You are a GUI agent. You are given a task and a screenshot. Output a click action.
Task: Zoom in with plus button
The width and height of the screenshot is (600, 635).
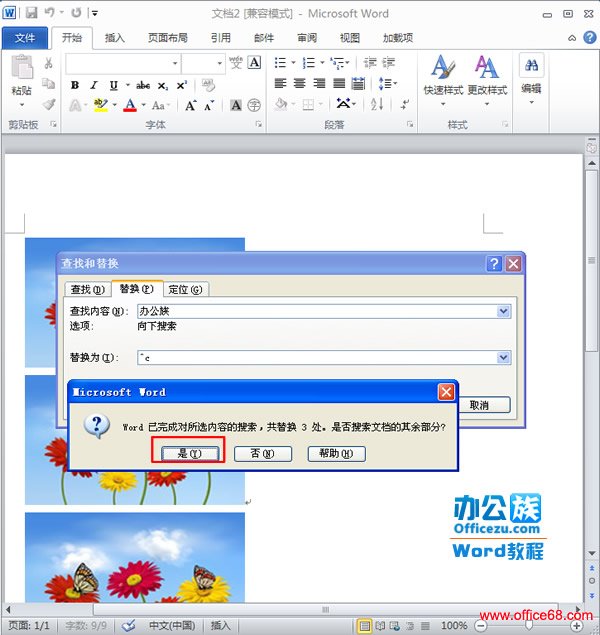click(x=576, y=626)
